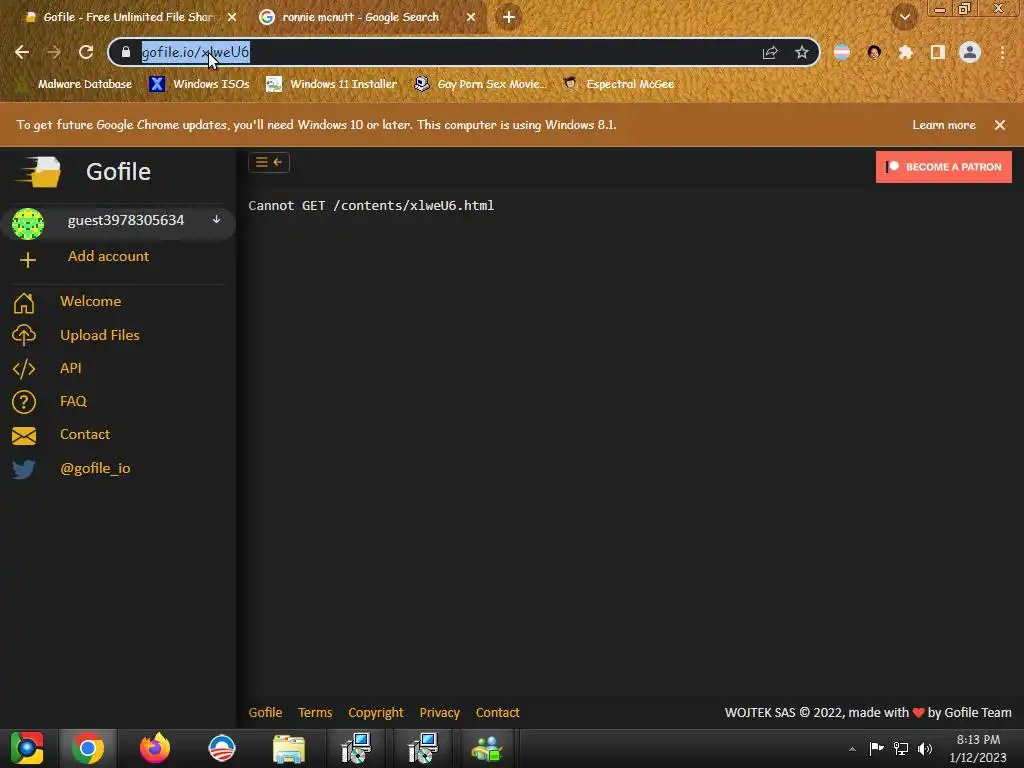Click the volume speaker tray icon
This screenshot has height=768, width=1024.
point(925,749)
